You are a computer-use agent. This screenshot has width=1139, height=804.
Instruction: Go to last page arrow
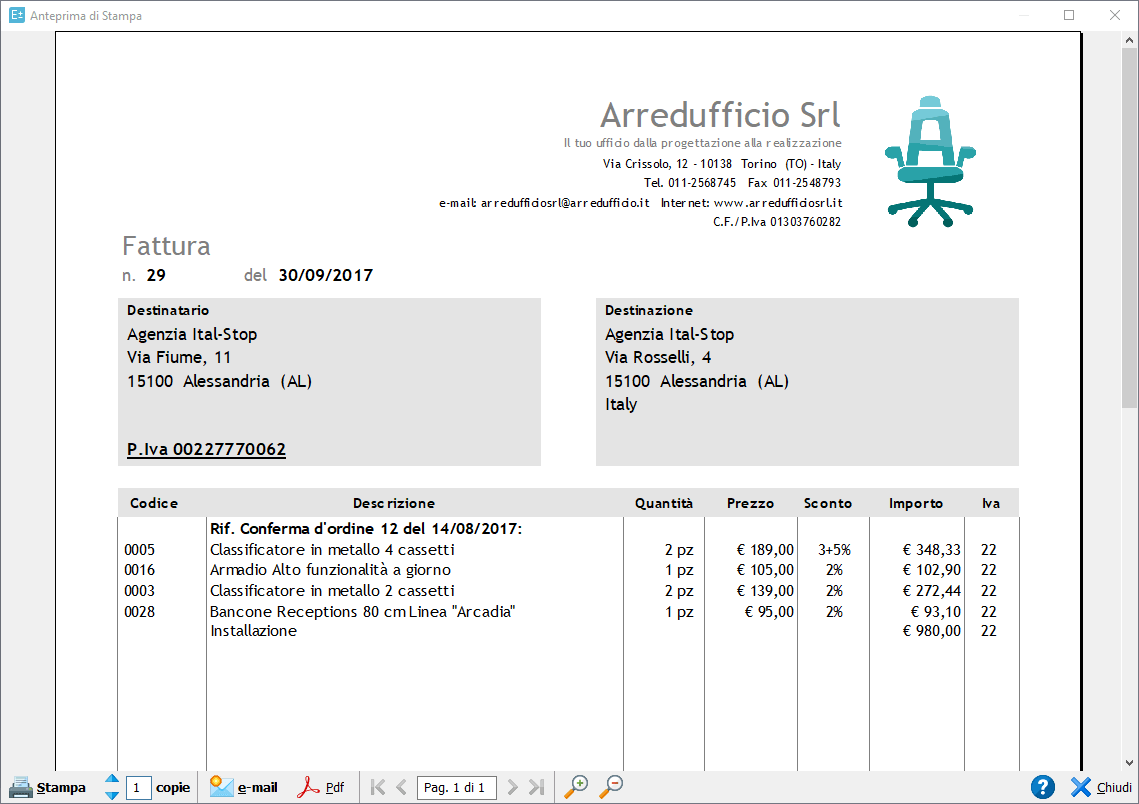pyautogui.click(x=537, y=787)
